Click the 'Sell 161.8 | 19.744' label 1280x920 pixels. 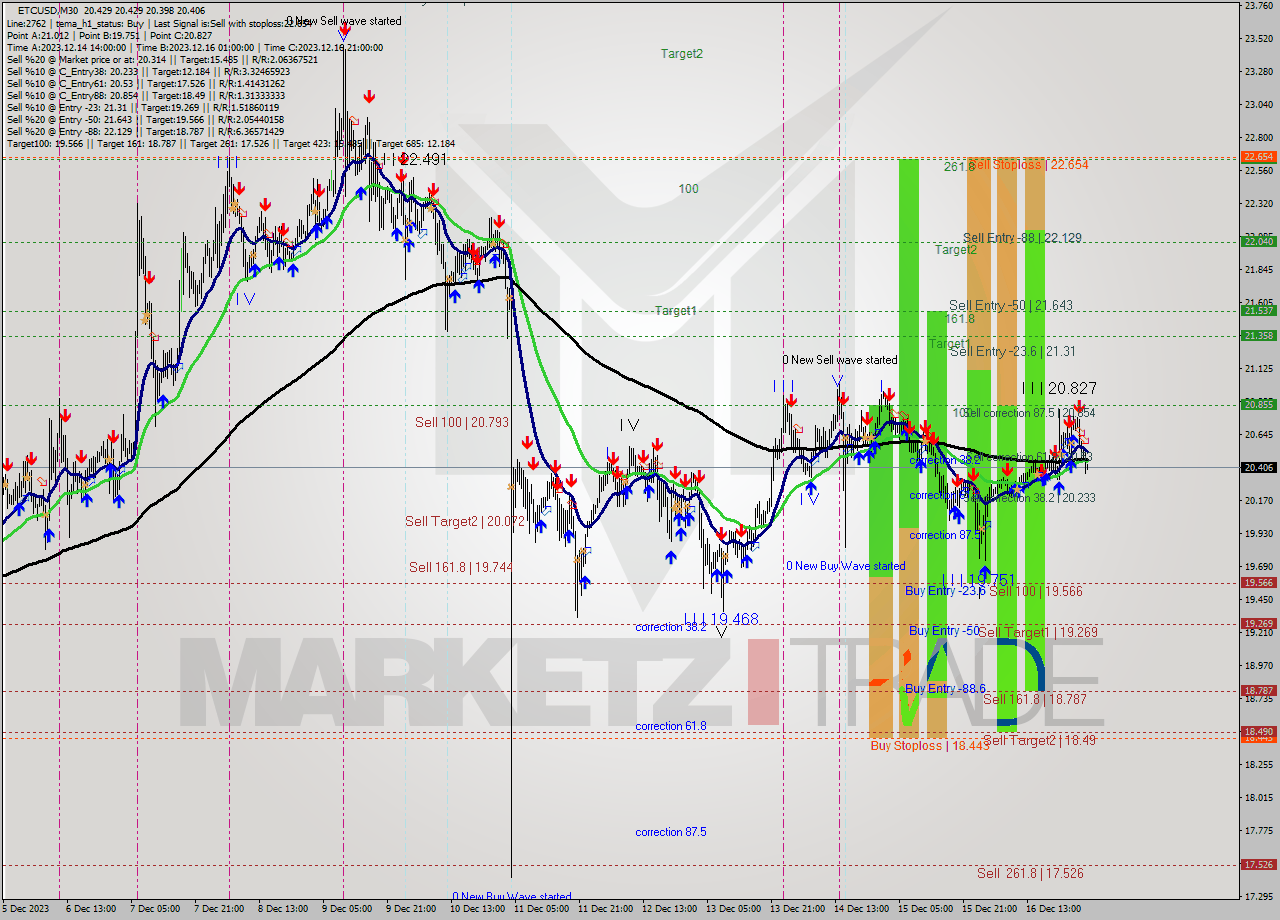coord(460,567)
